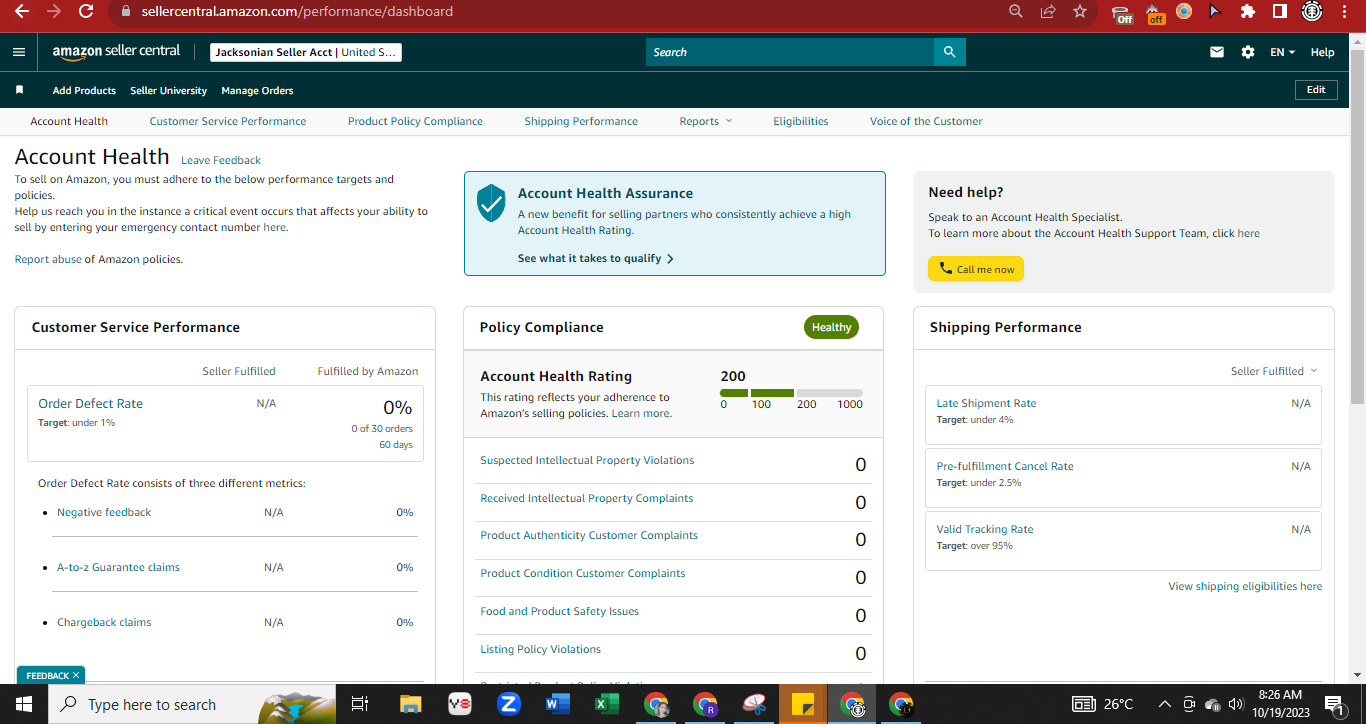Image resolution: width=1366 pixels, height=724 pixels.
Task: Click the Account Health Assurance shield icon
Action: (491, 202)
